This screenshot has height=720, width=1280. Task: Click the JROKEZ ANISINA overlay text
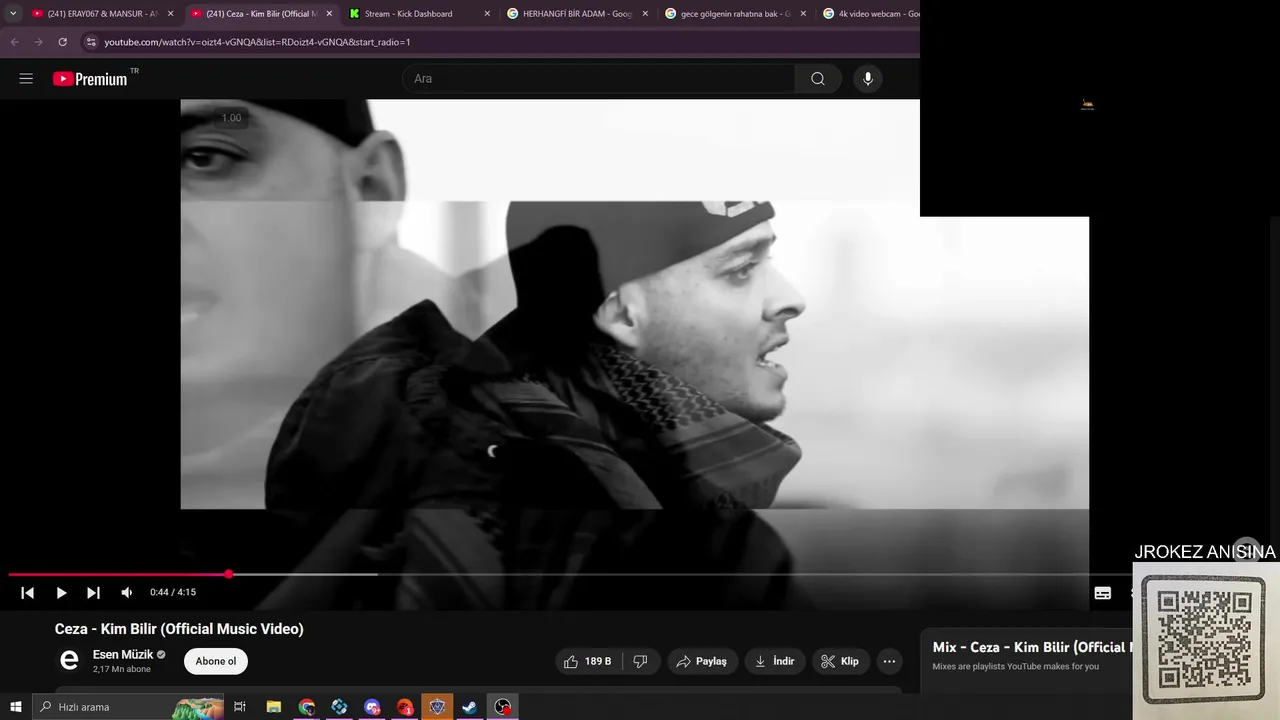tap(1205, 552)
